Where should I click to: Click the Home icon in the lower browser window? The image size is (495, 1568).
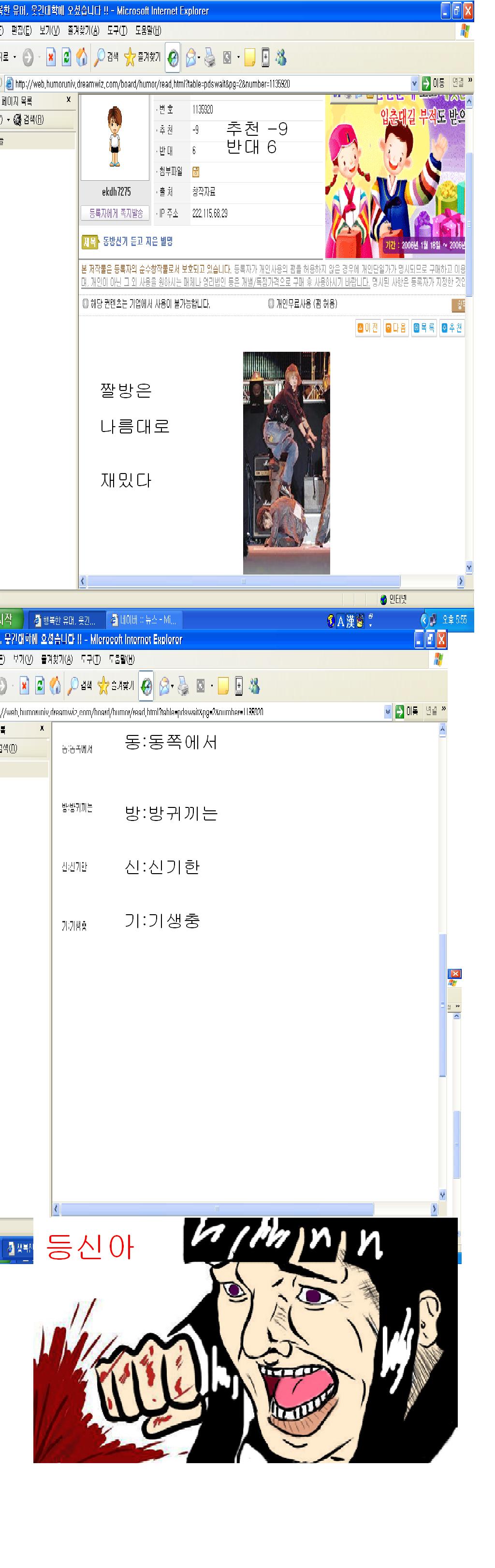(x=55, y=686)
